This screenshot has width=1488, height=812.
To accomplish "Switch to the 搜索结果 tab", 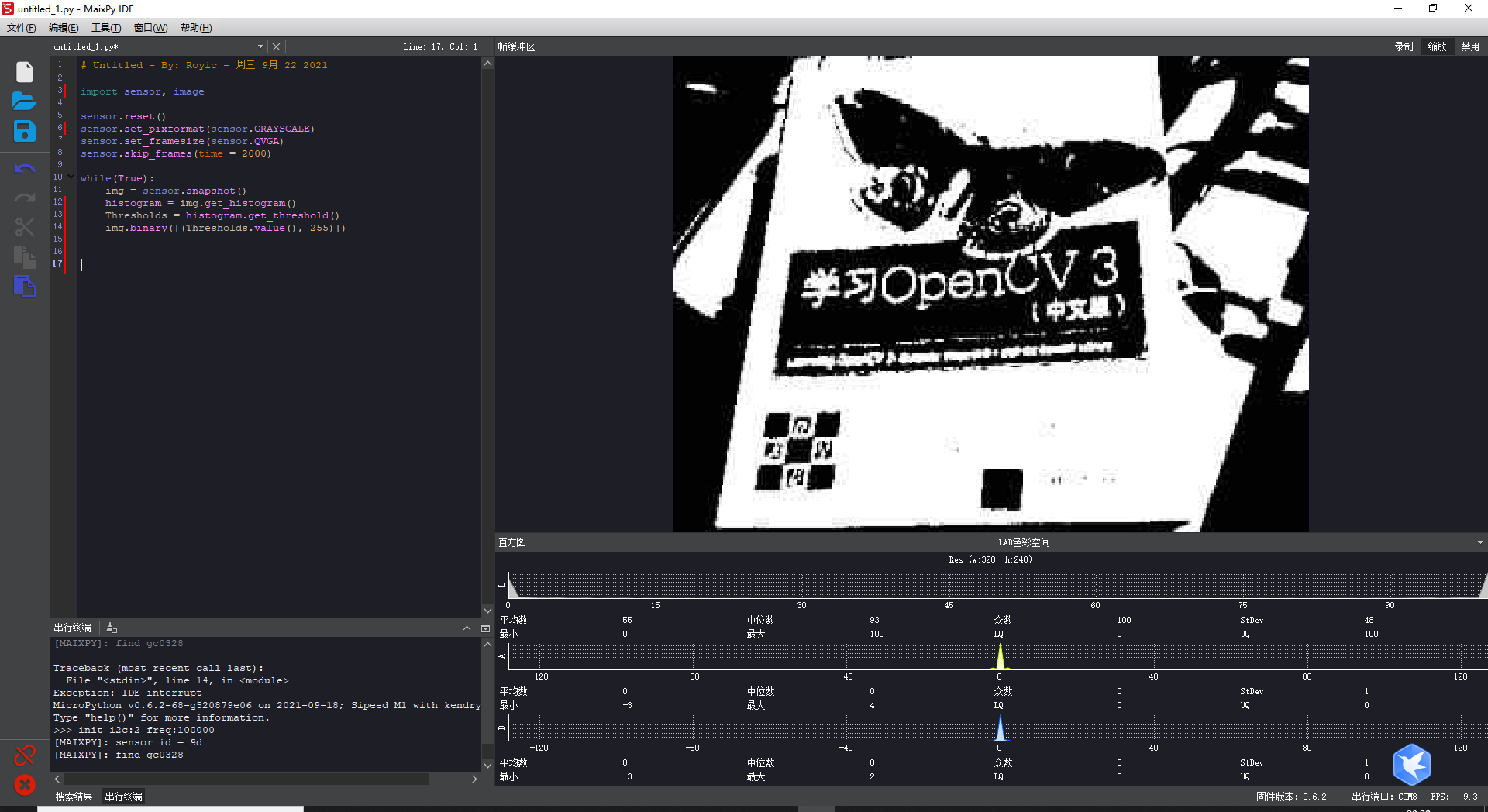I will pyautogui.click(x=74, y=797).
